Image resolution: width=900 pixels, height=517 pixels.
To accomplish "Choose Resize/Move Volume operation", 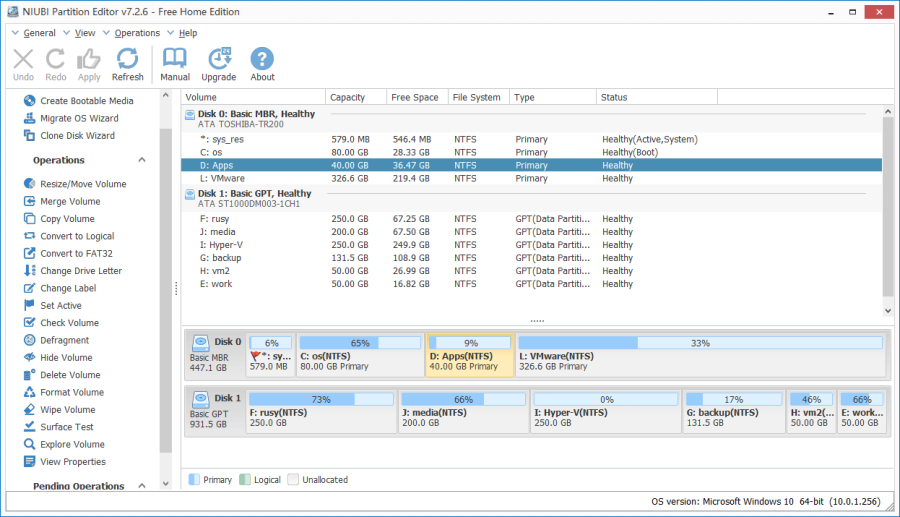I will click(x=75, y=184).
